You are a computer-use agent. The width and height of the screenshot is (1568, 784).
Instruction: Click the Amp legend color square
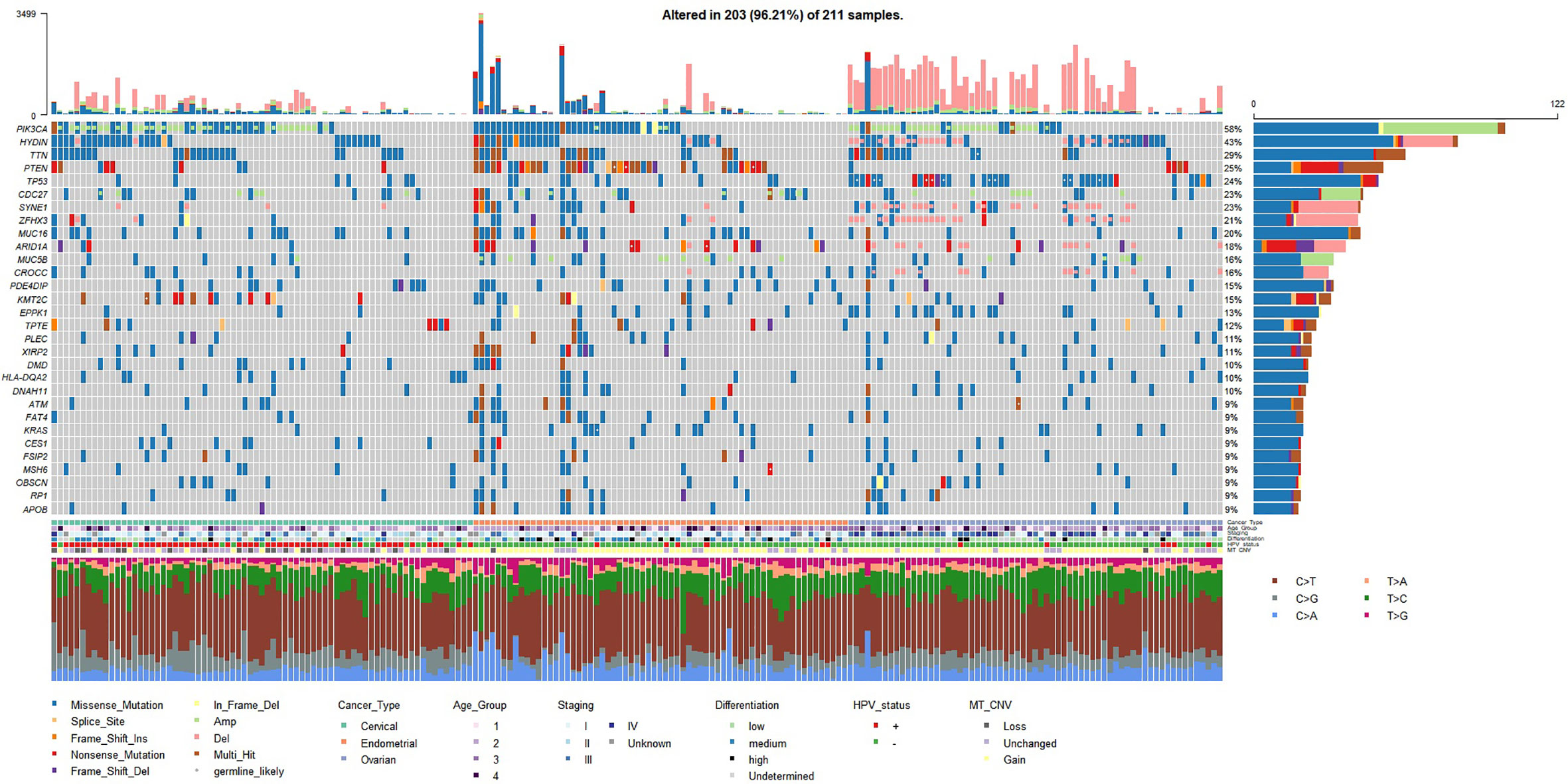click(197, 720)
